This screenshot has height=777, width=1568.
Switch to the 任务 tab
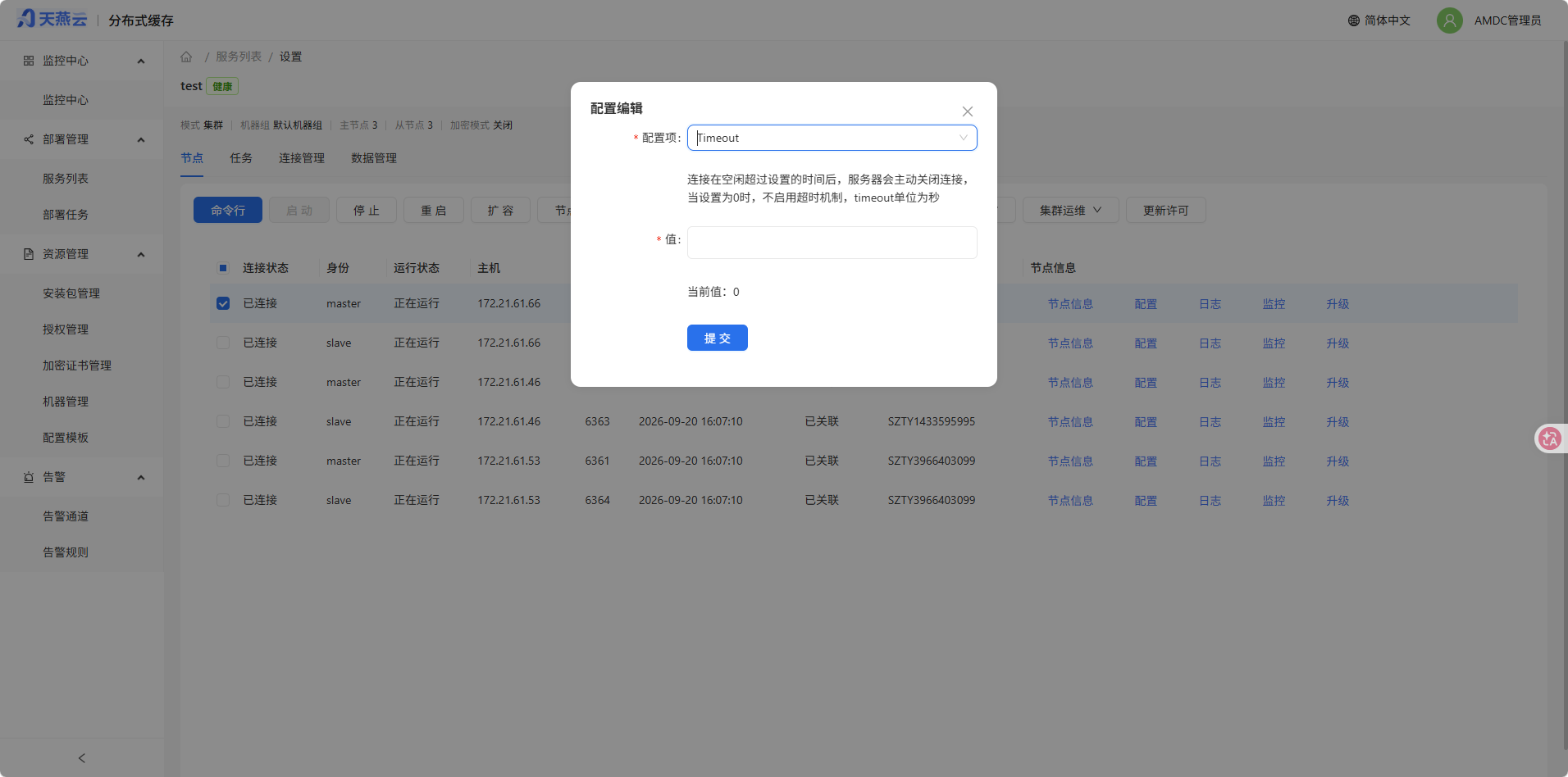pos(241,158)
